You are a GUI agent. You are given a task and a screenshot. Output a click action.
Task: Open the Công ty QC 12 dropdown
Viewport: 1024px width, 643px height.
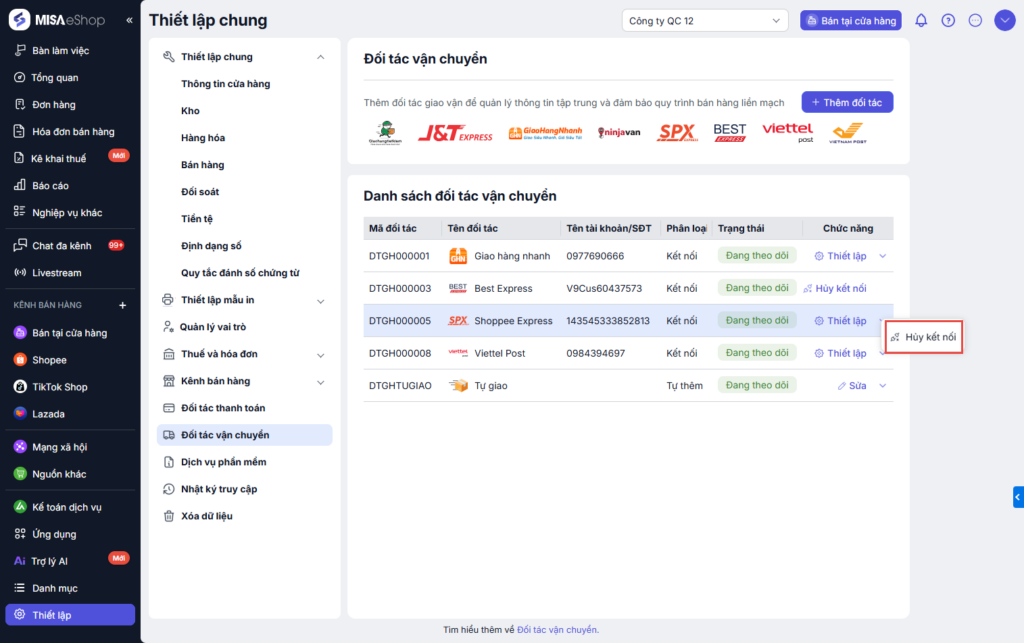pos(704,20)
